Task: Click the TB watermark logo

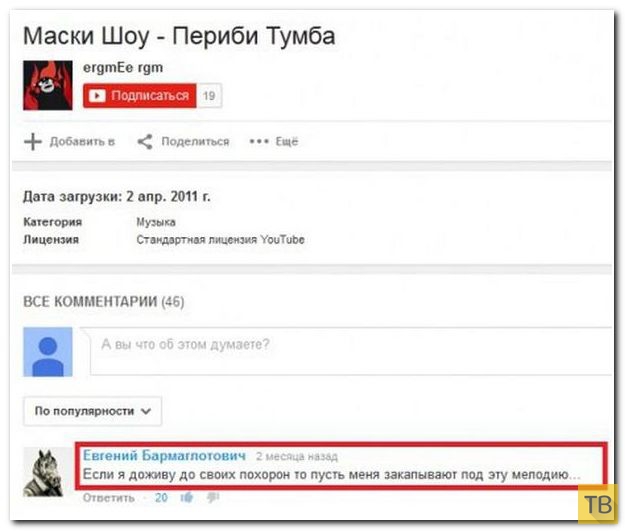Action: tap(598, 504)
